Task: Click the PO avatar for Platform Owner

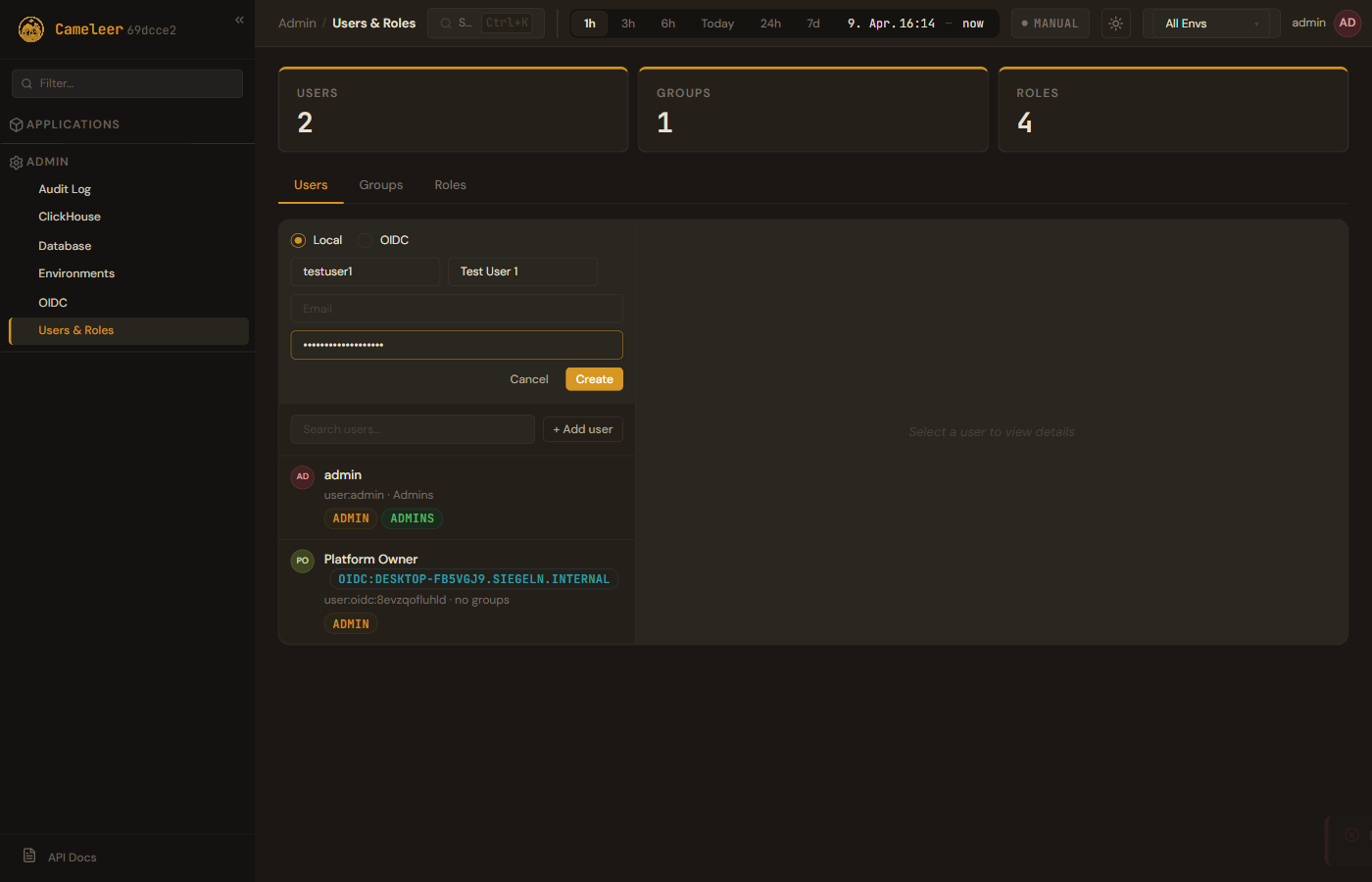Action: 303,561
